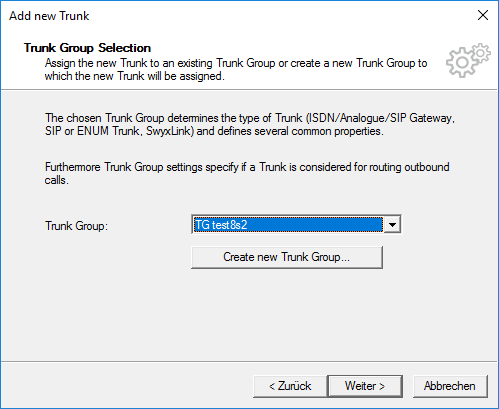This screenshot has height=409, width=499.
Task: Click the Assign the new Trunk description text
Action: (x=236, y=69)
